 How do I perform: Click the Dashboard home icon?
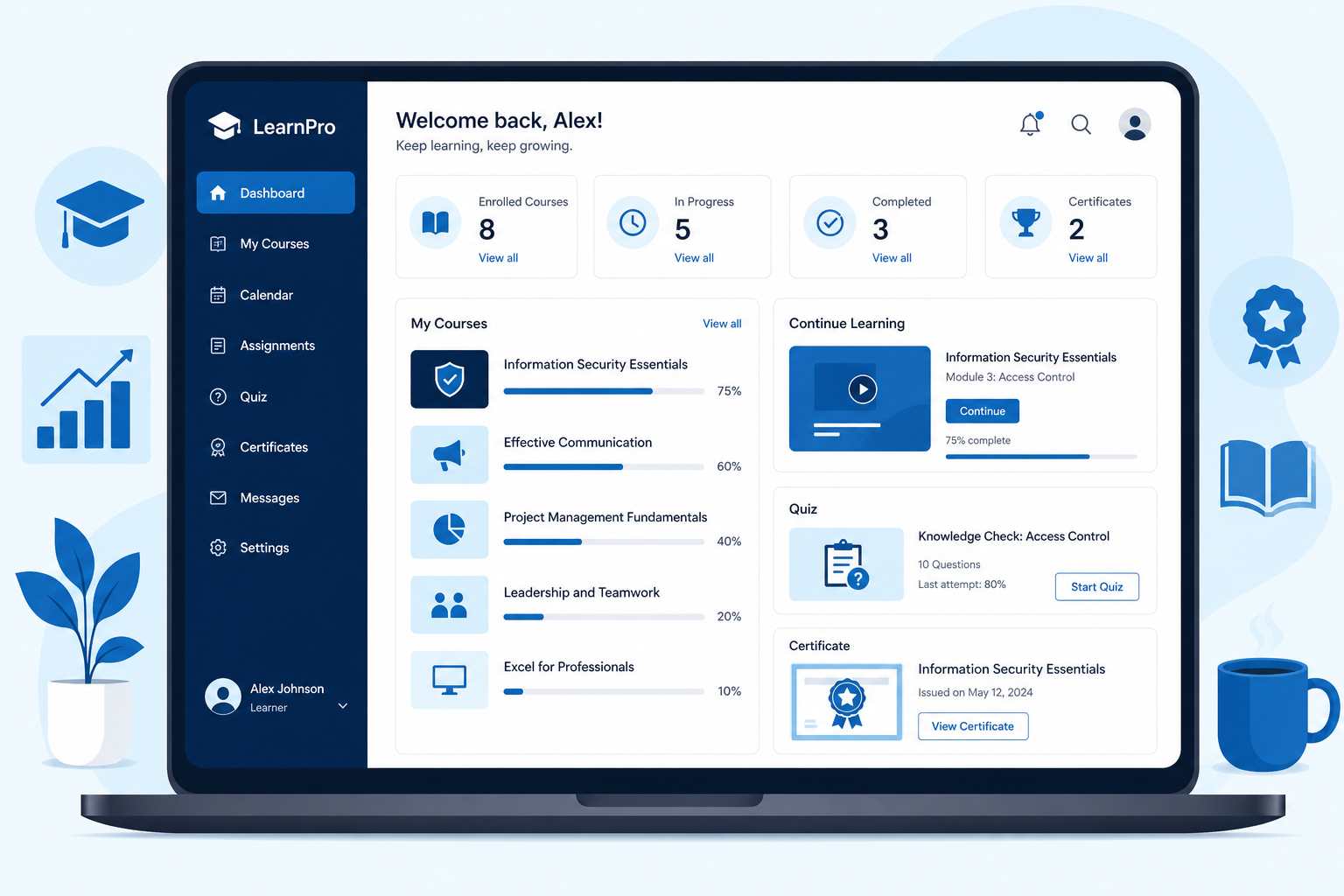coord(219,192)
